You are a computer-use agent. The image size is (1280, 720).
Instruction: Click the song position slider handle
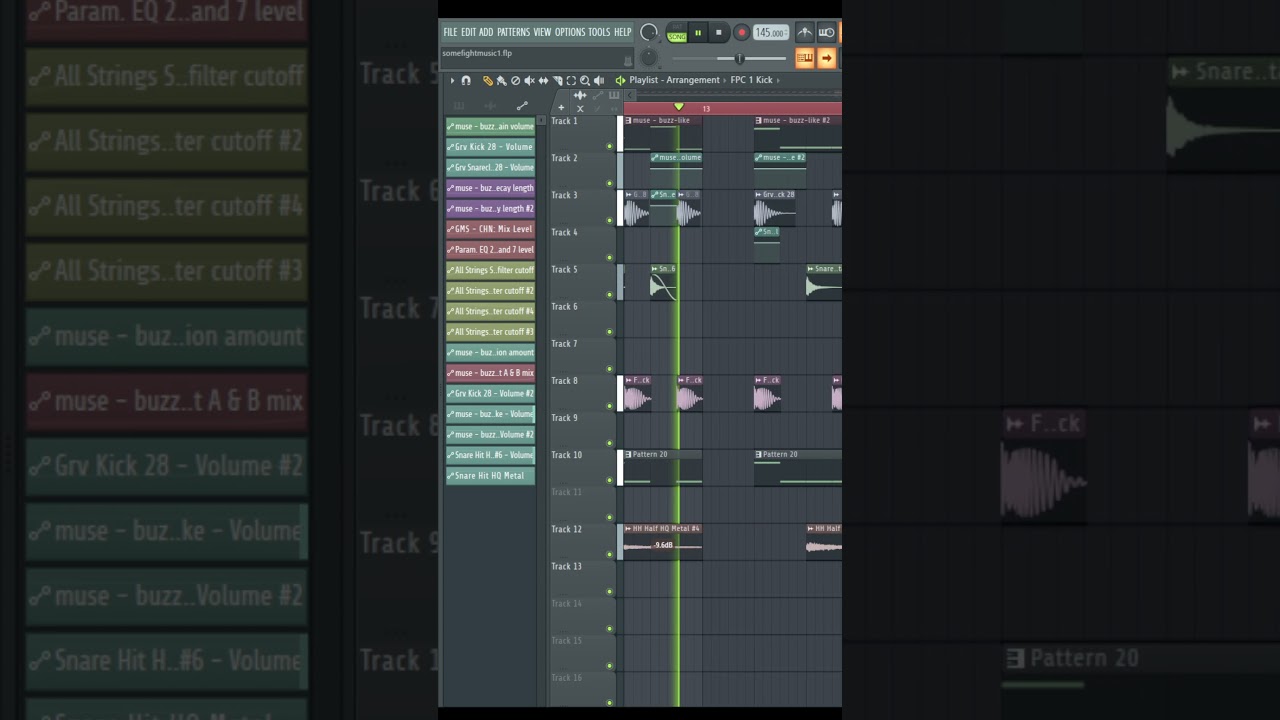click(x=739, y=59)
